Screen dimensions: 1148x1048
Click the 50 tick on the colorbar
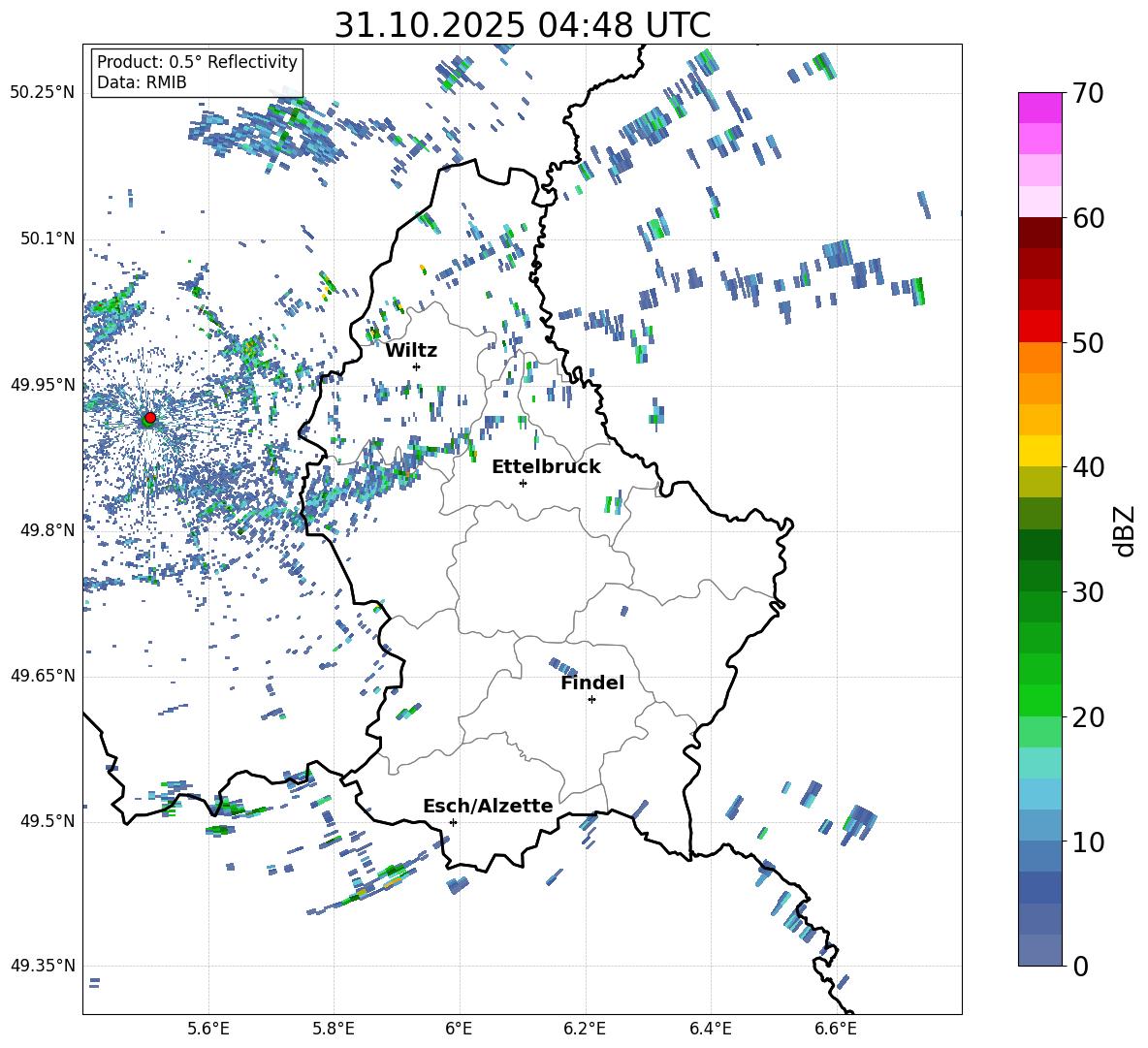tap(1088, 342)
